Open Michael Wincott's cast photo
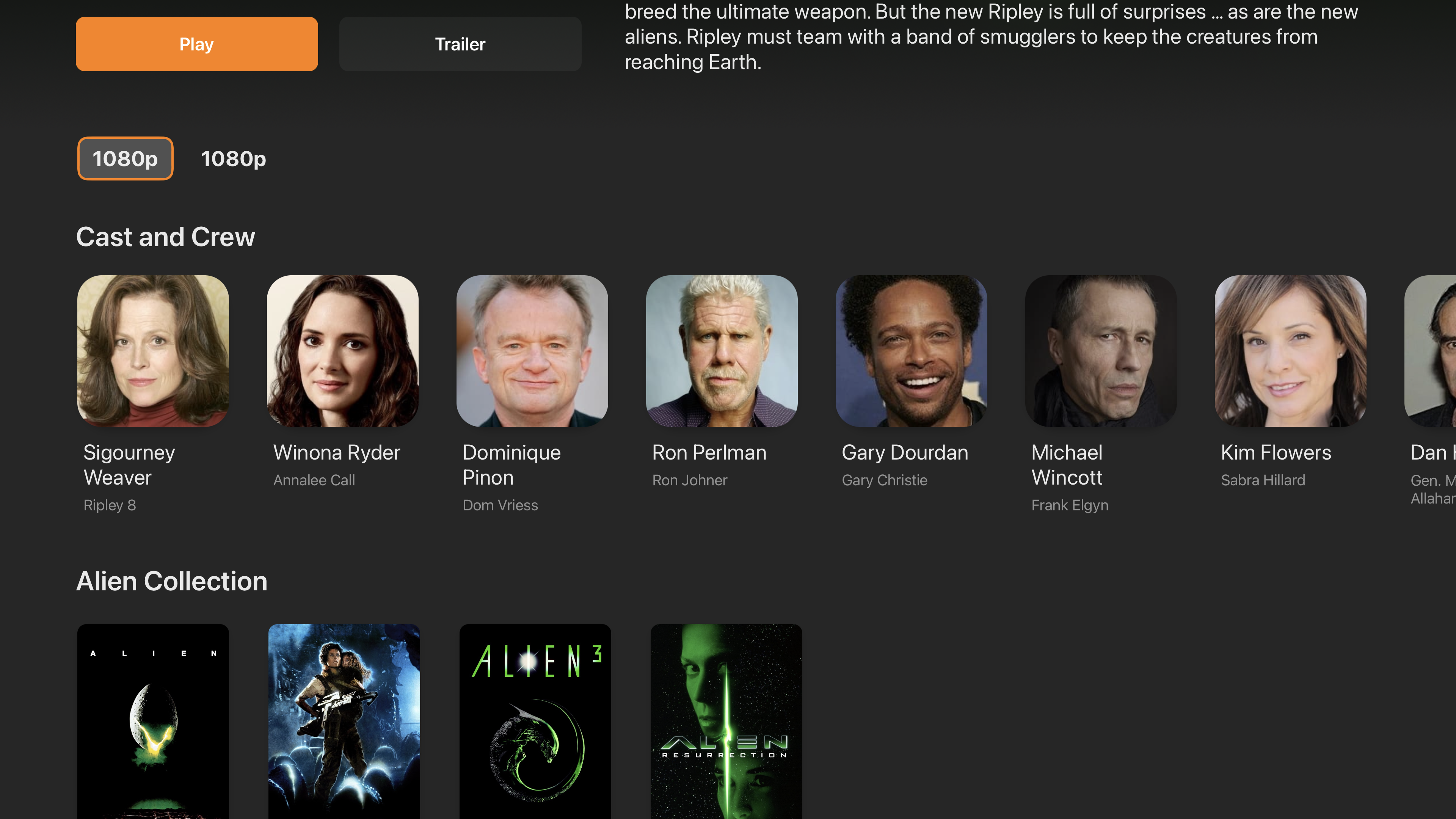 tap(1101, 351)
